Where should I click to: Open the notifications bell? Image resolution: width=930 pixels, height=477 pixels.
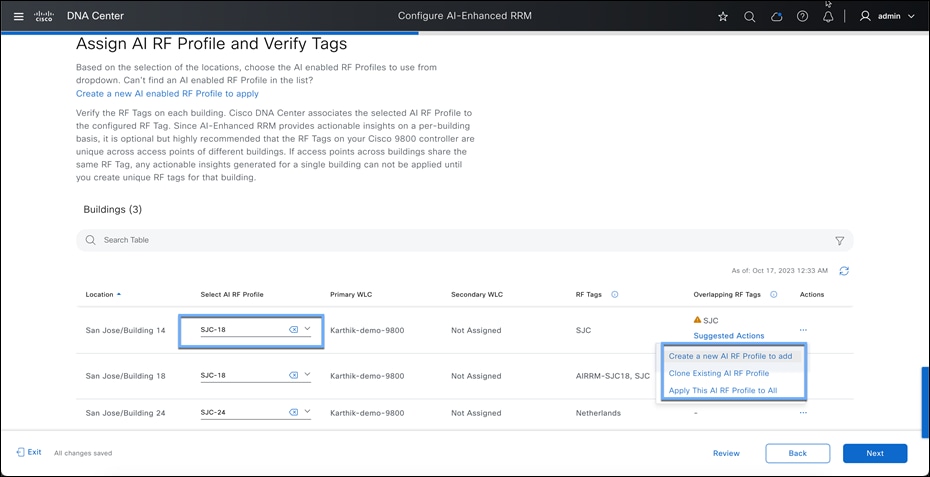828,17
